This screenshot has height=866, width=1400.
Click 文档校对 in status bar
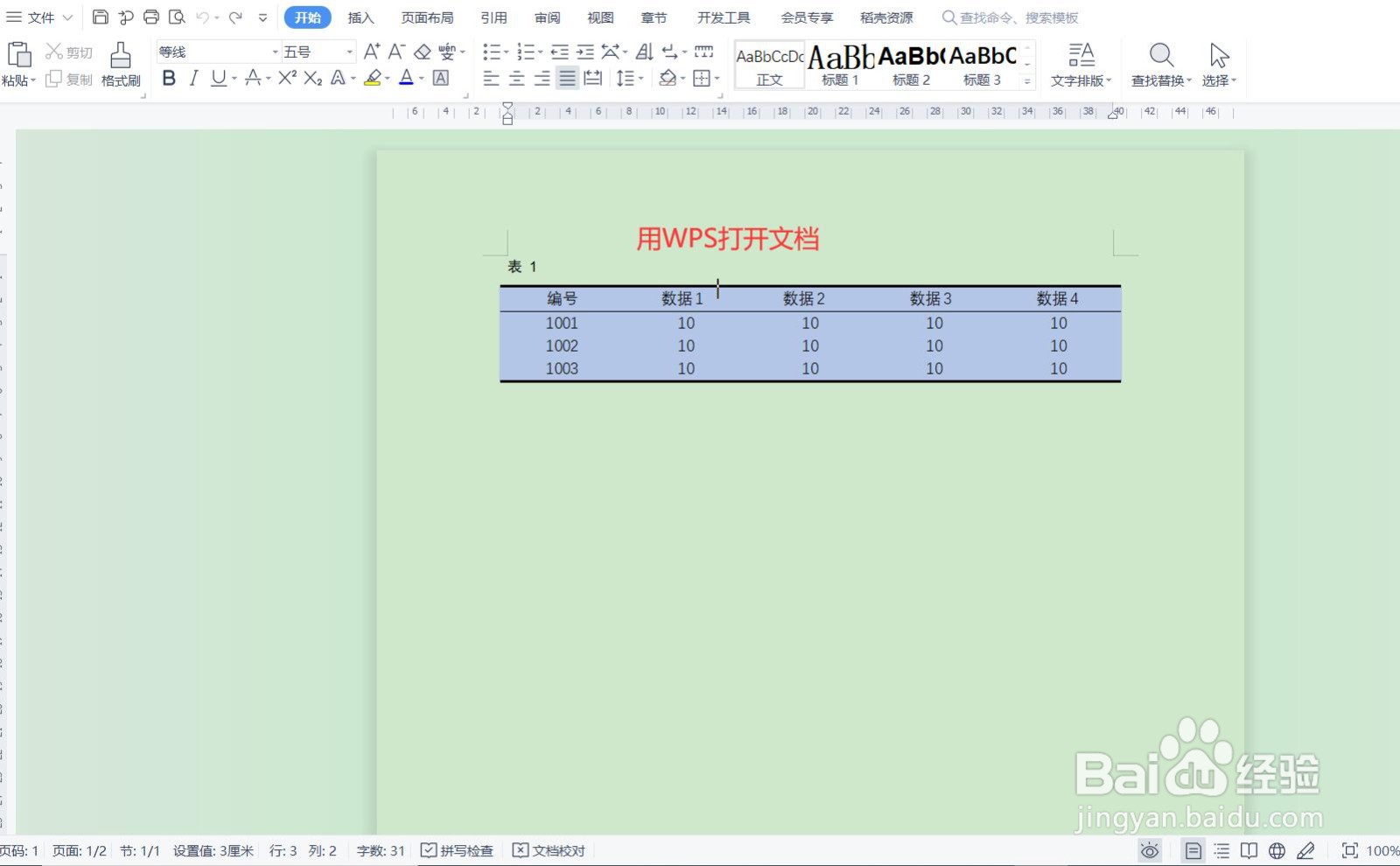pos(549,850)
